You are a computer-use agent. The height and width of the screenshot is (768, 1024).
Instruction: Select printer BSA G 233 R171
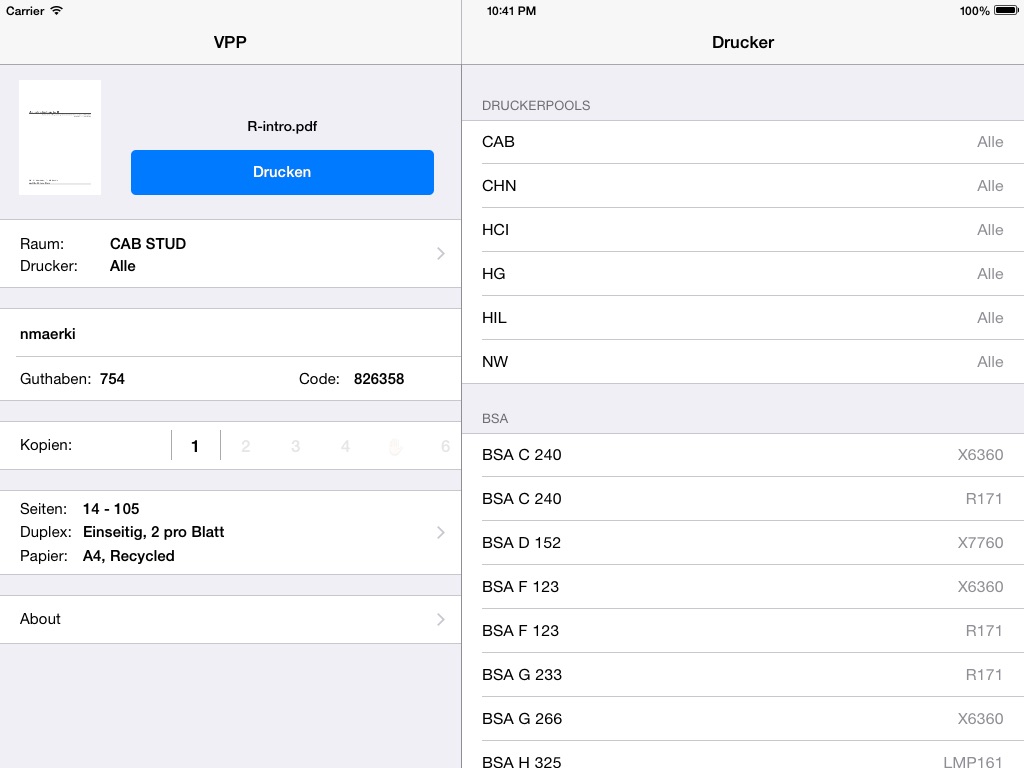click(743, 675)
